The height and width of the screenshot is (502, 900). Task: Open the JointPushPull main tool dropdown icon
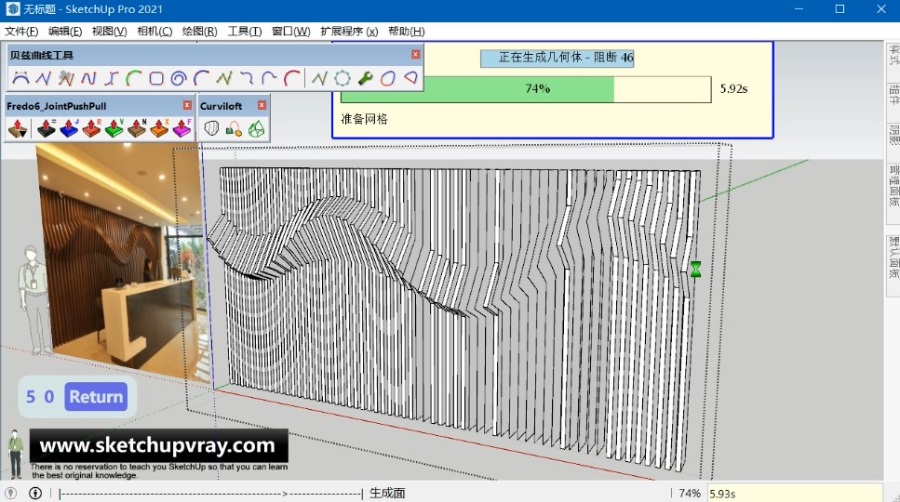[18, 129]
